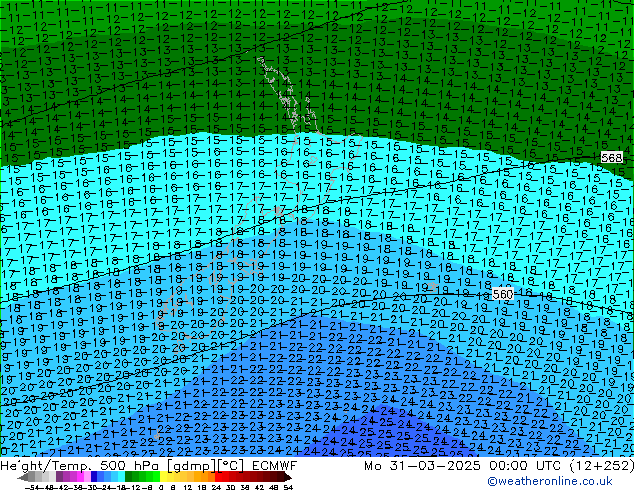This screenshot has height=490, width=634.
Task: Click the ECMWF model label
Action: 275,466
